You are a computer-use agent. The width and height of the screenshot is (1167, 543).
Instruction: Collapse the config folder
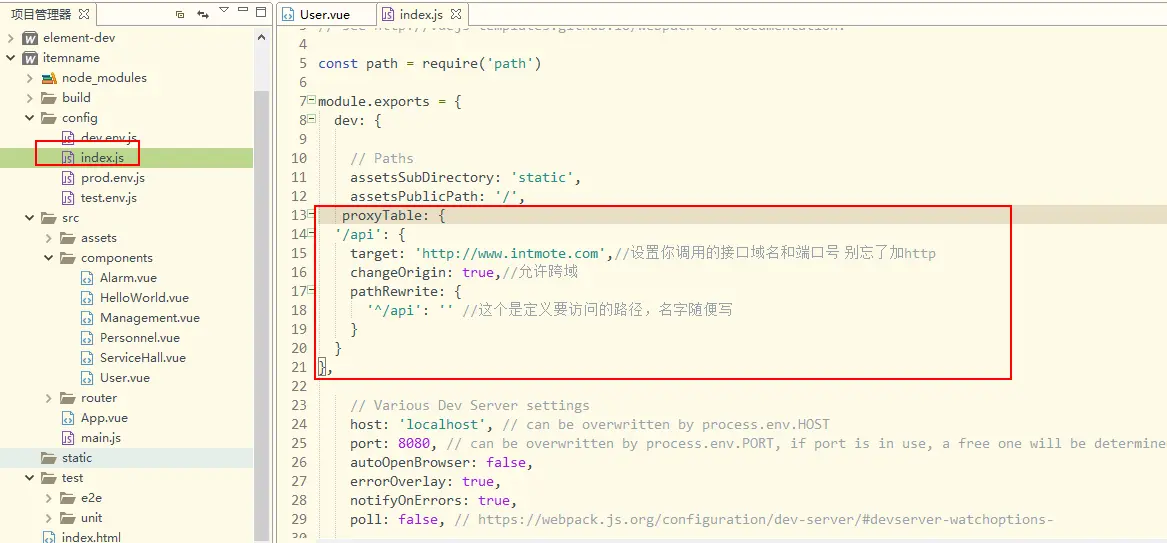pyautogui.click(x=30, y=118)
